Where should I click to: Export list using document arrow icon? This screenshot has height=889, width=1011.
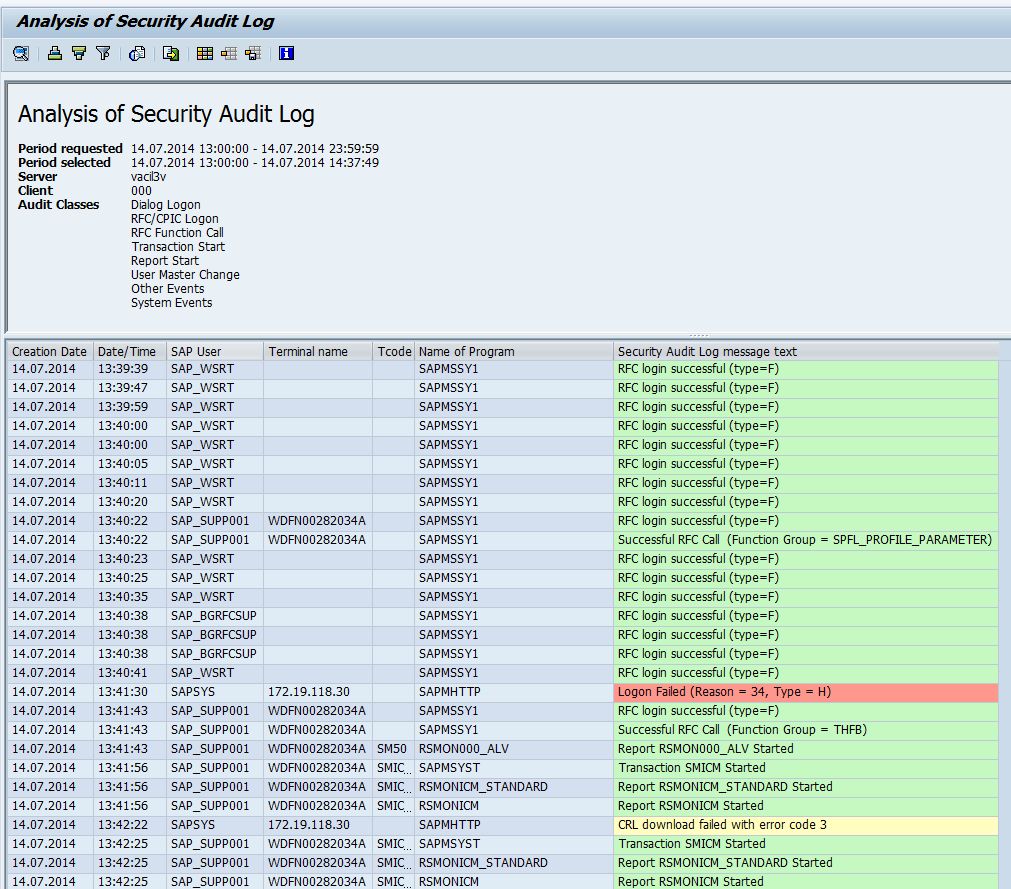[171, 54]
